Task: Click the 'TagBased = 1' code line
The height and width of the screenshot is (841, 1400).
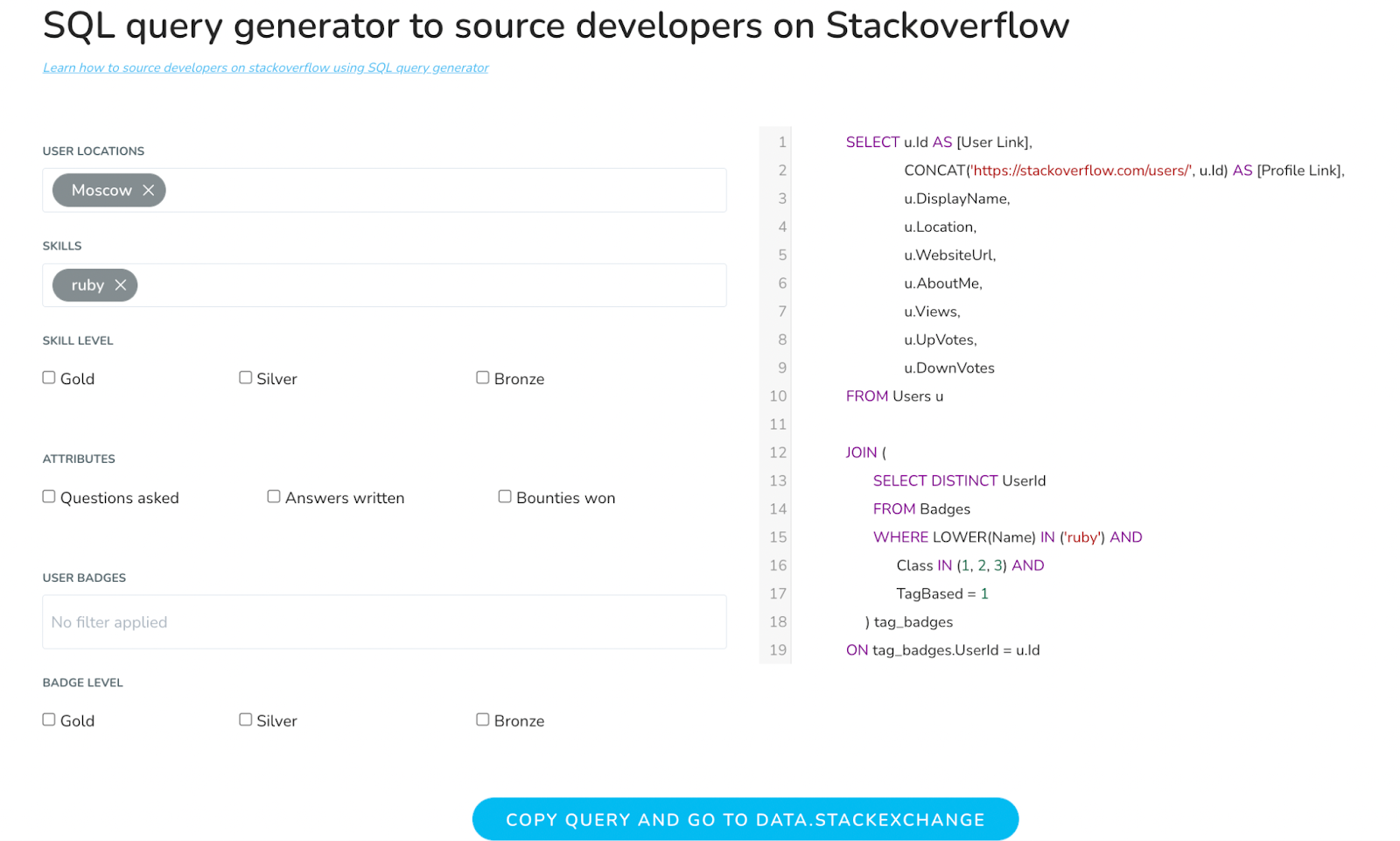Action: point(942,593)
